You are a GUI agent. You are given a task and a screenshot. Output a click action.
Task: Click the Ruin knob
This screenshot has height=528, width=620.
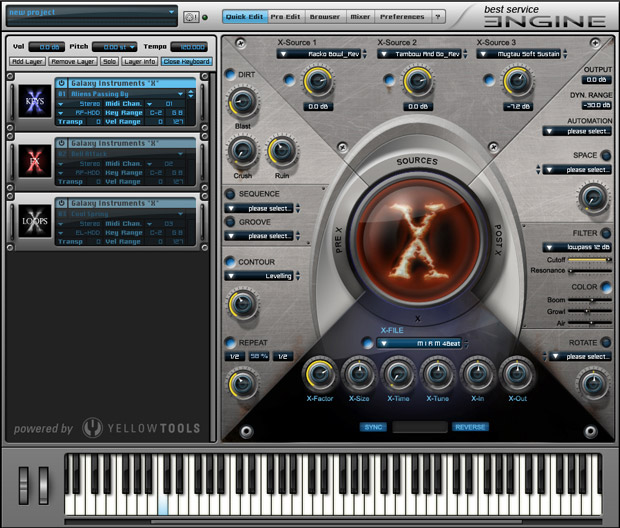point(282,152)
